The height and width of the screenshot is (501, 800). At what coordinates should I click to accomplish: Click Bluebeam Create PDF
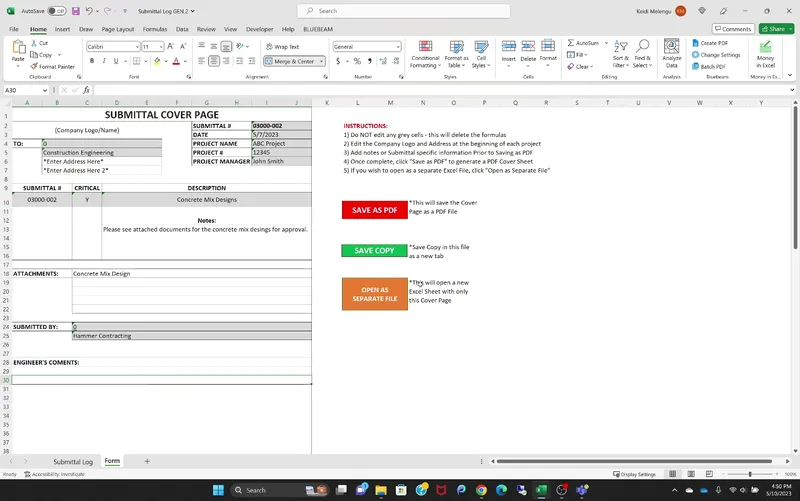(710, 43)
